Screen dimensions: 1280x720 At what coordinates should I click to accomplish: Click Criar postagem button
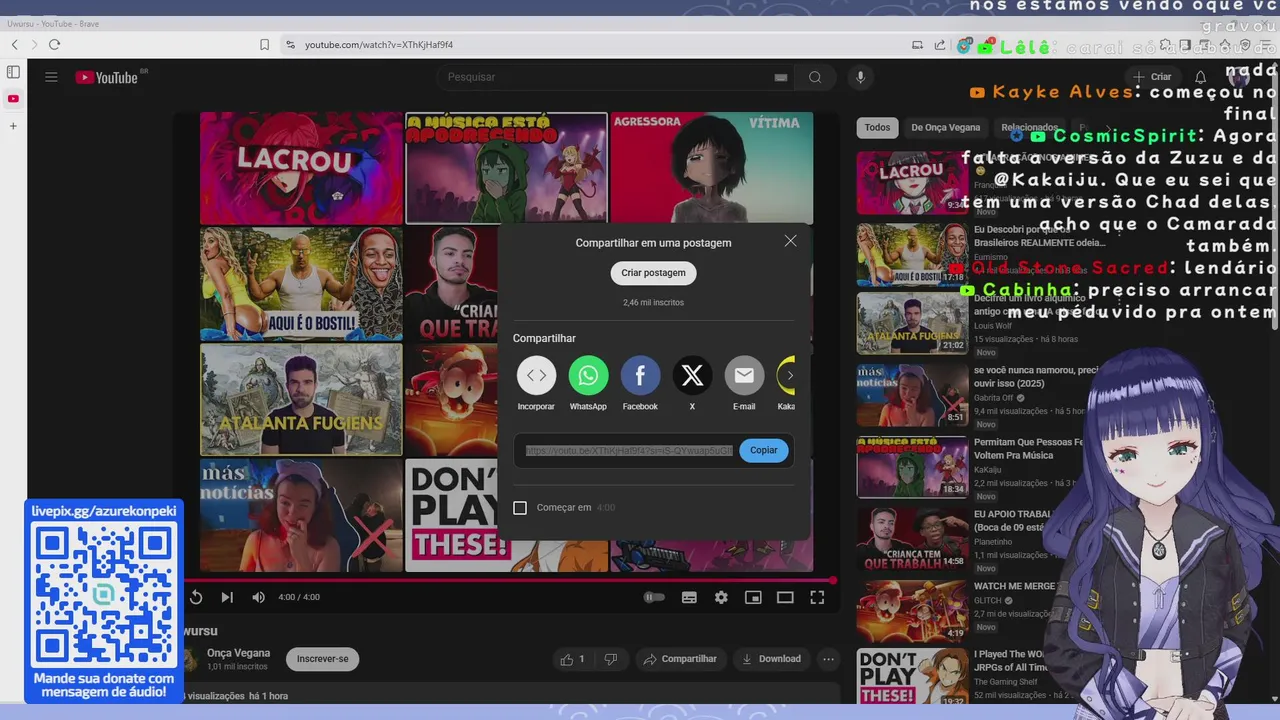(653, 273)
